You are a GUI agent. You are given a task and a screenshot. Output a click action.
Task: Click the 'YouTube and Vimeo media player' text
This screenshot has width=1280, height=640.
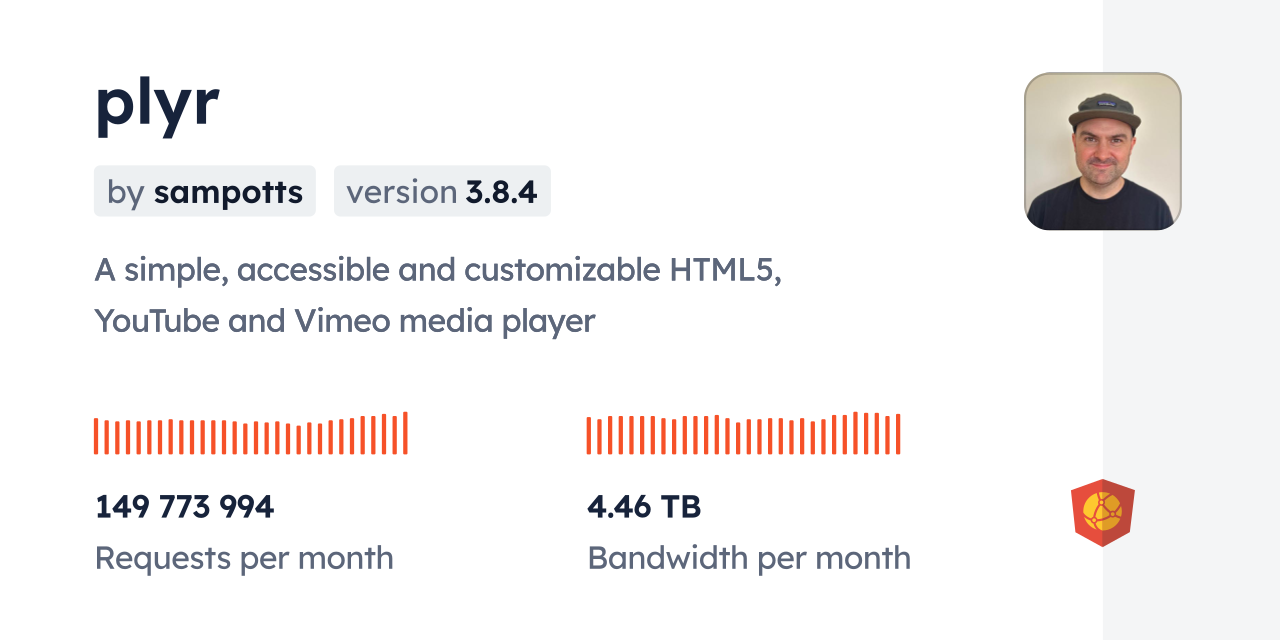coord(344,321)
